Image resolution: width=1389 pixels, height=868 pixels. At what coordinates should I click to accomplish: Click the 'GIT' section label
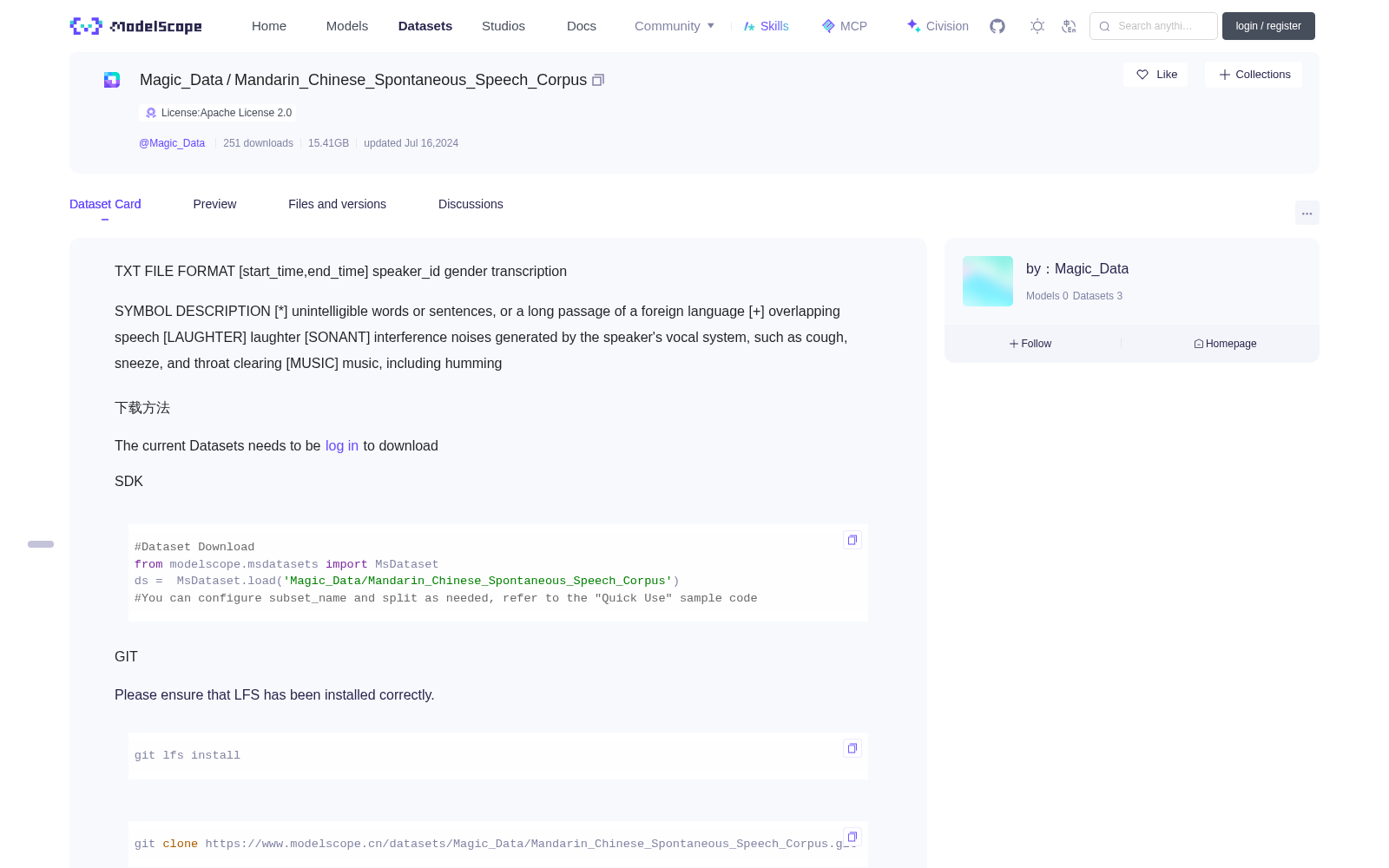pos(126,657)
